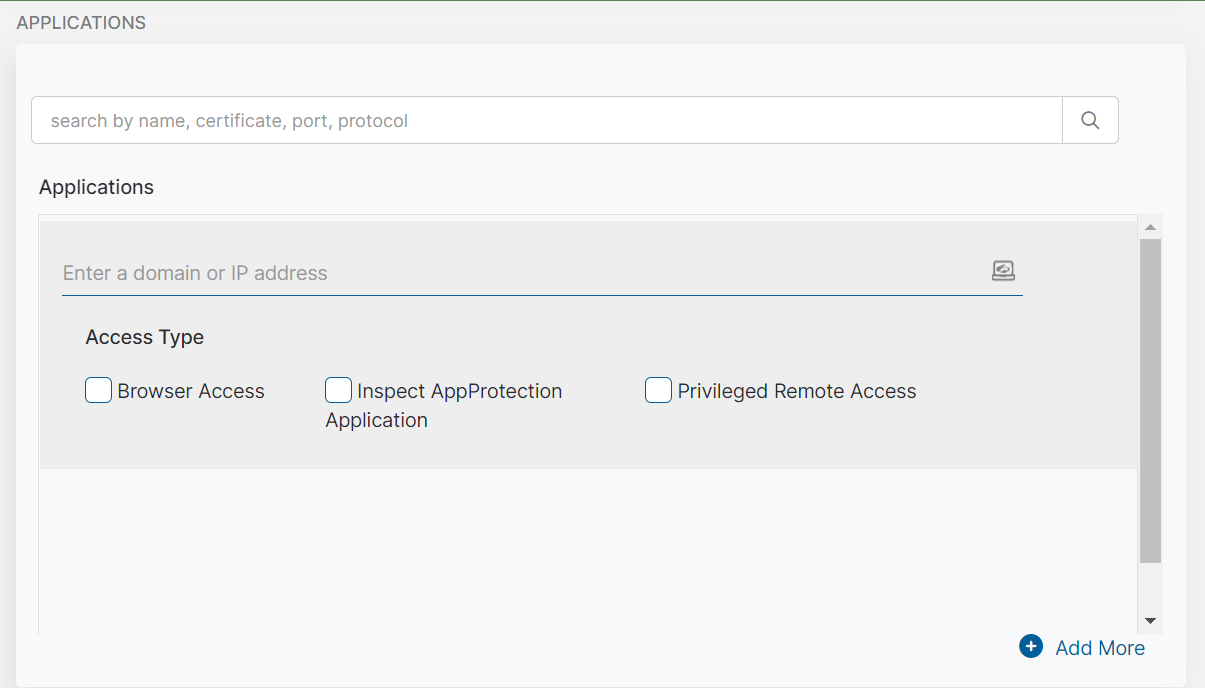
Task: Click the scrollbar track below the thumb
Action: pos(1150,588)
